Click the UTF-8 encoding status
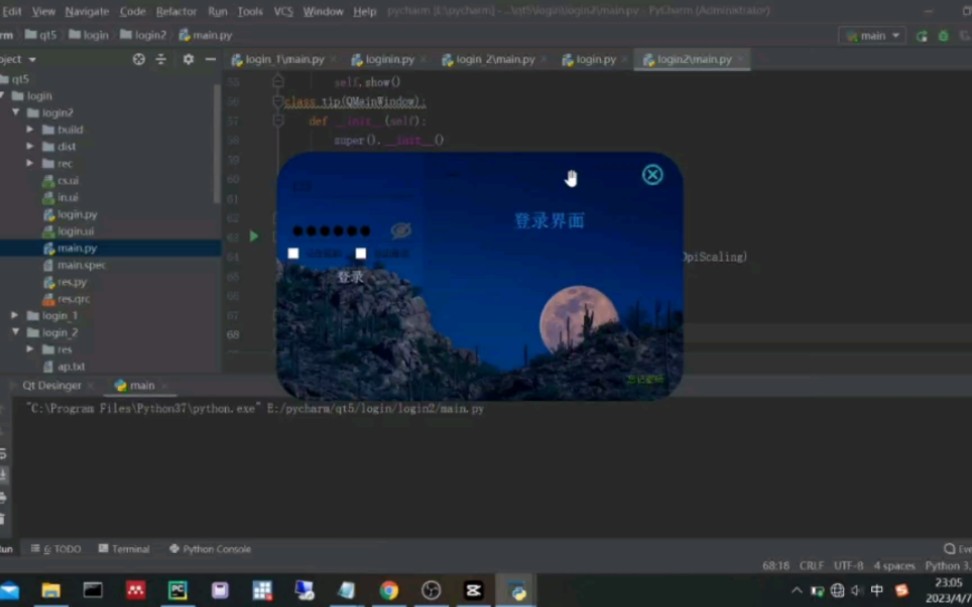Screen dimensions: 972x607 pyautogui.click(x=849, y=566)
